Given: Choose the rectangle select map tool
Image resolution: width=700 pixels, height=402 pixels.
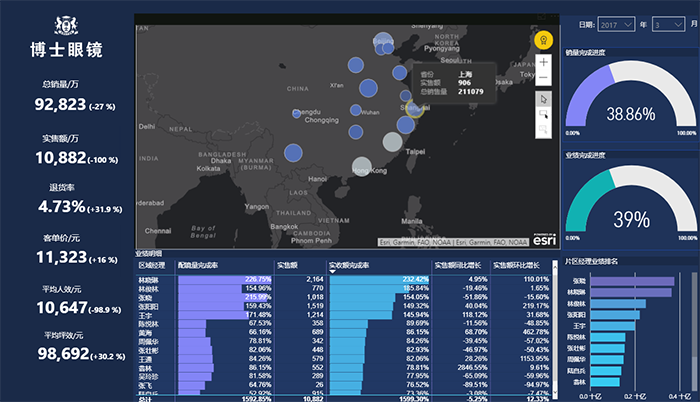Looking at the screenshot, I should [543, 115].
